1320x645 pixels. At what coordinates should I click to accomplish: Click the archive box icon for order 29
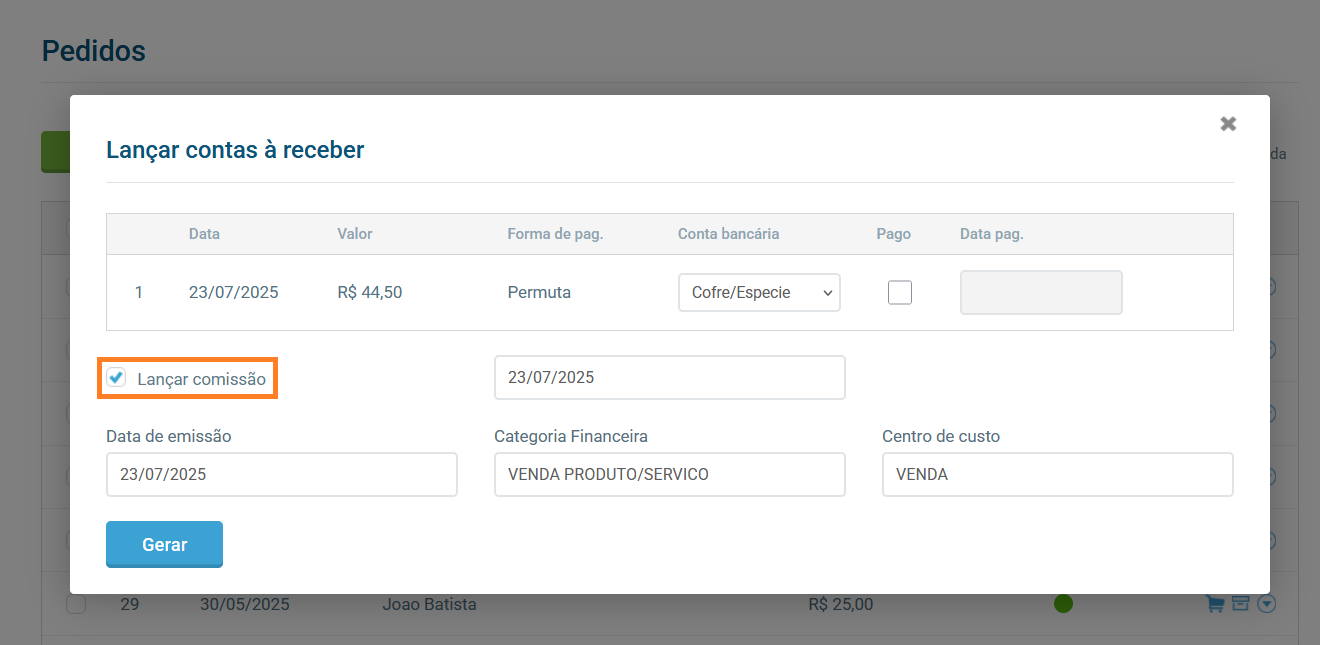tap(1240, 604)
